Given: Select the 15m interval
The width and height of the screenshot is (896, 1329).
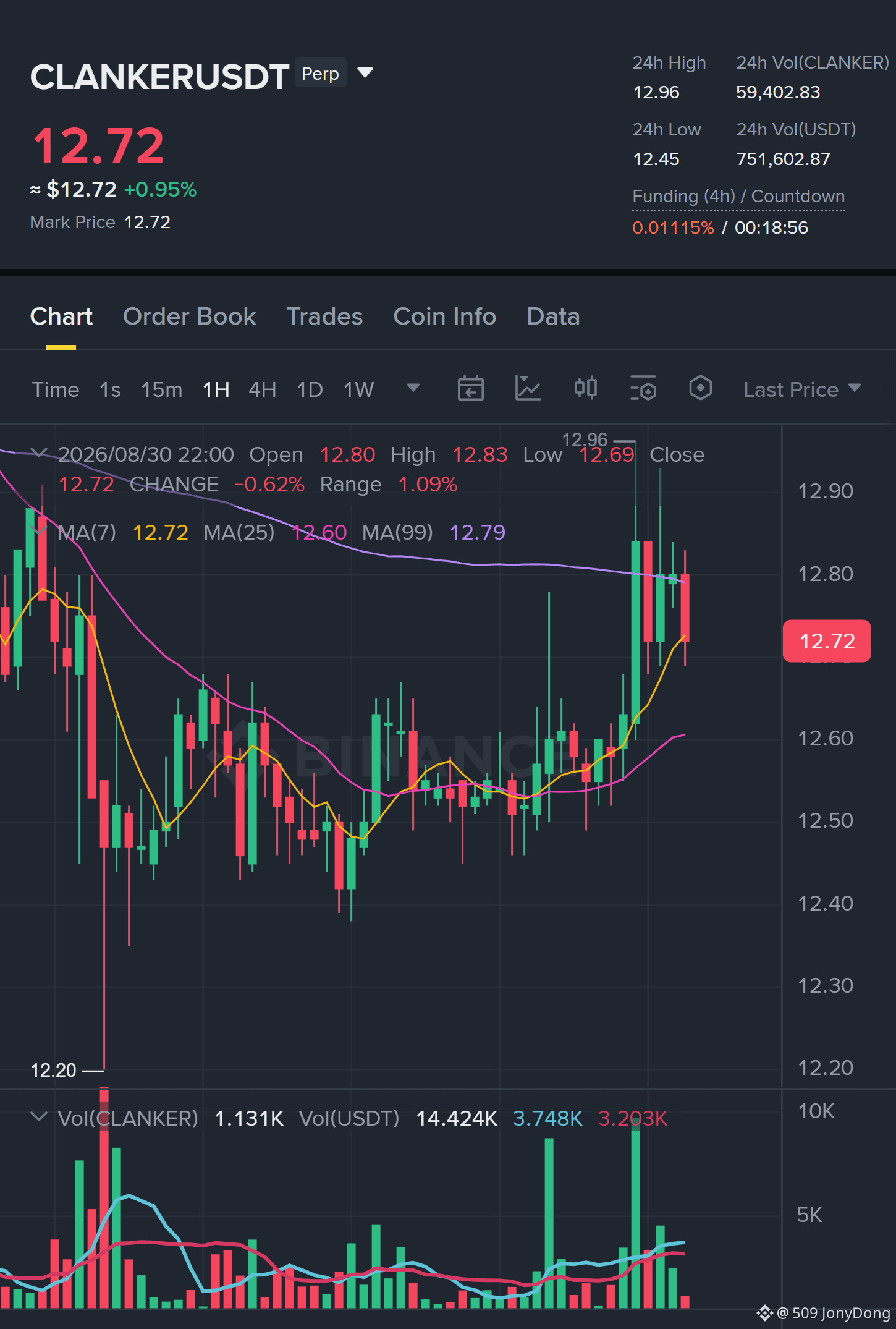Looking at the screenshot, I should click(162, 389).
